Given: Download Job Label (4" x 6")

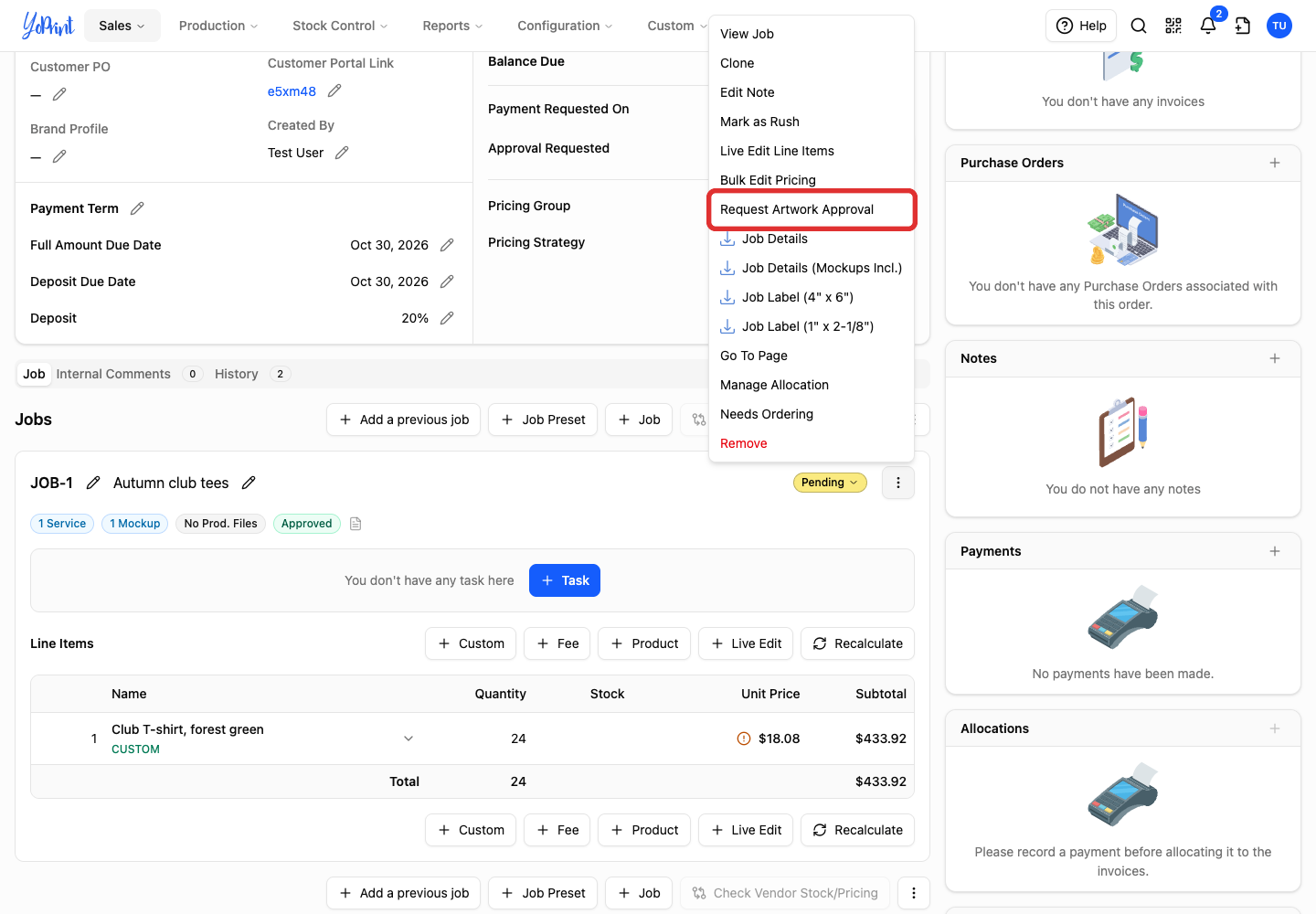Looking at the screenshot, I should click(812, 297).
